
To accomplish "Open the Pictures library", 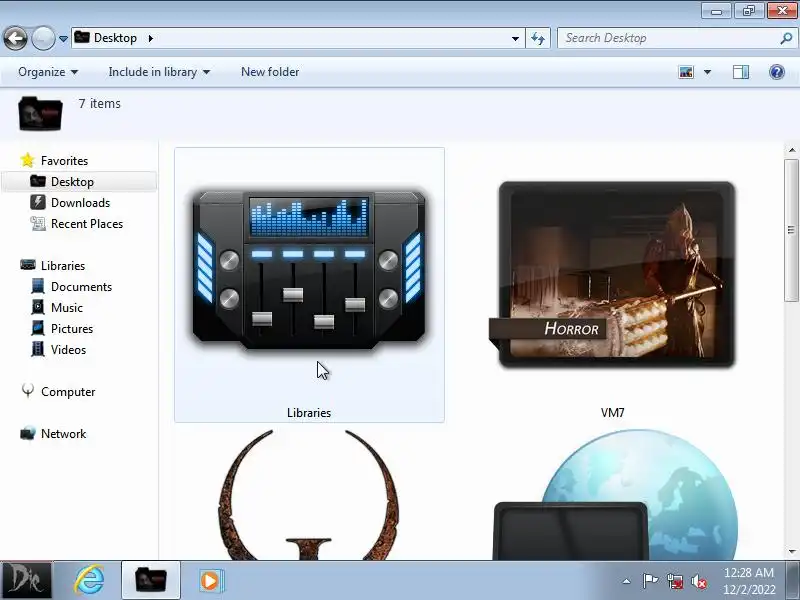I will pyautogui.click(x=72, y=329).
